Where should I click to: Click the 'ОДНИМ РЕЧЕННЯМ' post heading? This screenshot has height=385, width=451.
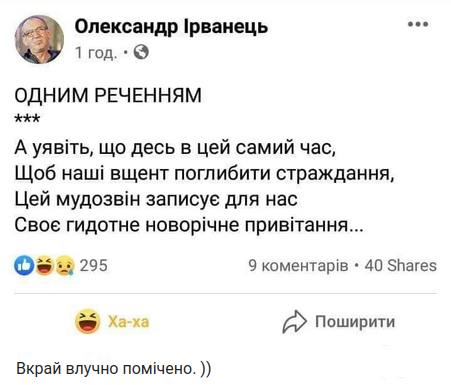click(x=108, y=96)
